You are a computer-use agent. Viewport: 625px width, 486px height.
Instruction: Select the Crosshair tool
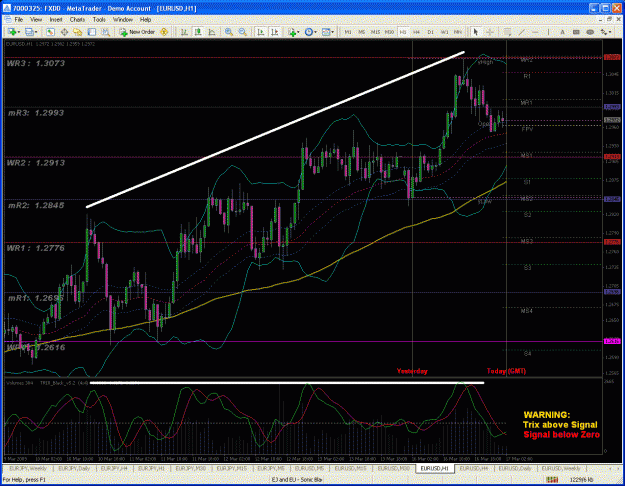click(x=490, y=32)
